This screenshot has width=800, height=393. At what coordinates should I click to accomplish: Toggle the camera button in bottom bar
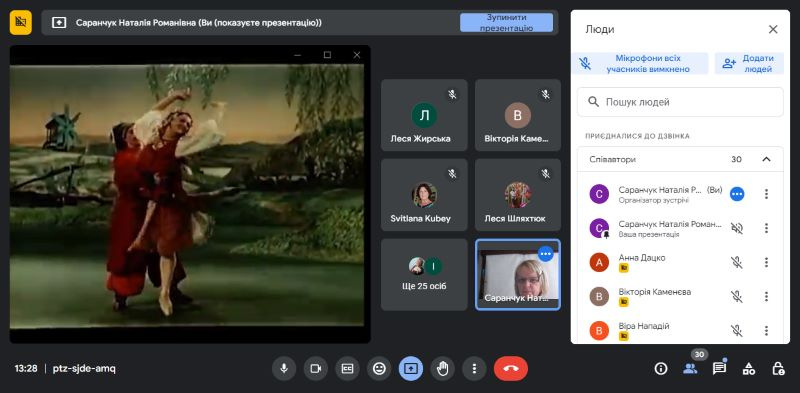pos(316,369)
